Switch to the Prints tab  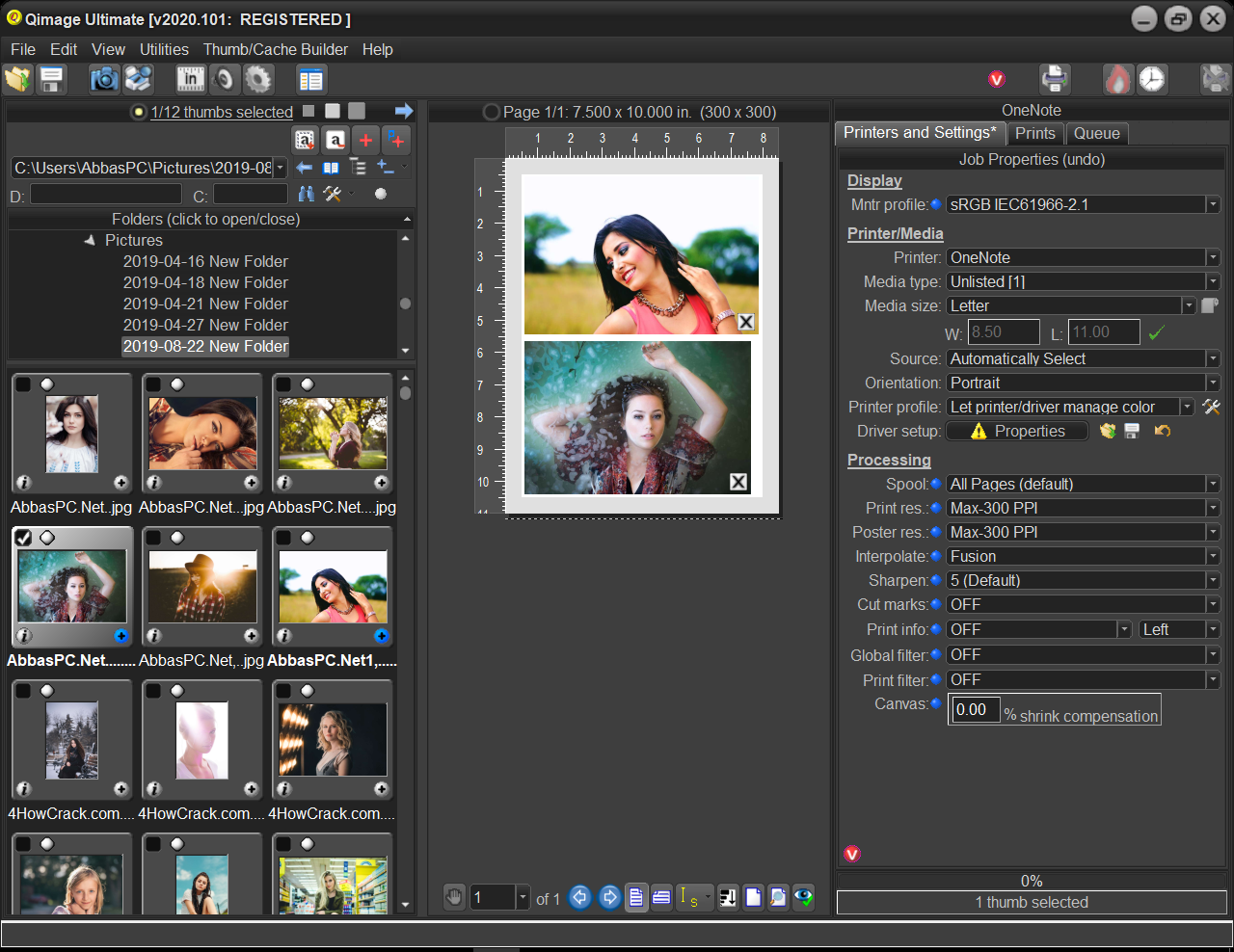1035,134
